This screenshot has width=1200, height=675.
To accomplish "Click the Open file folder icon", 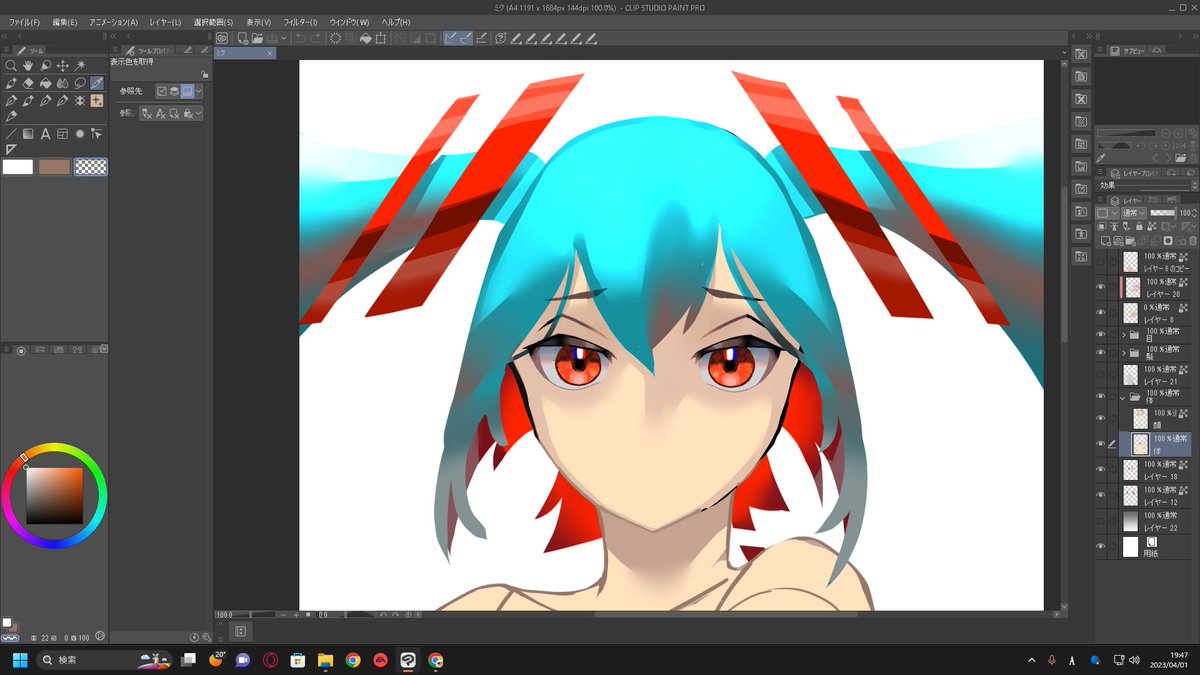I will click(x=257, y=38).
